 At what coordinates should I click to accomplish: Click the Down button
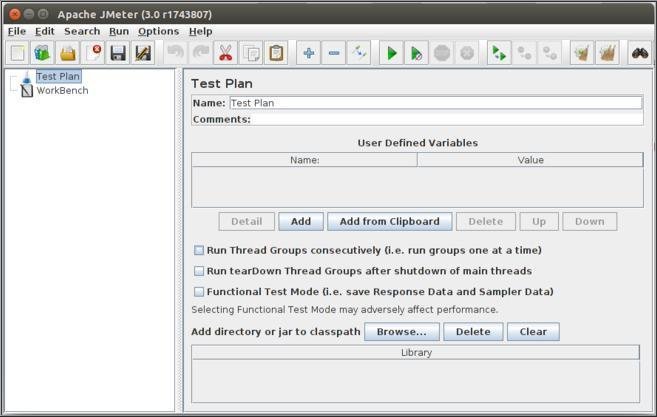click(590, 221)
